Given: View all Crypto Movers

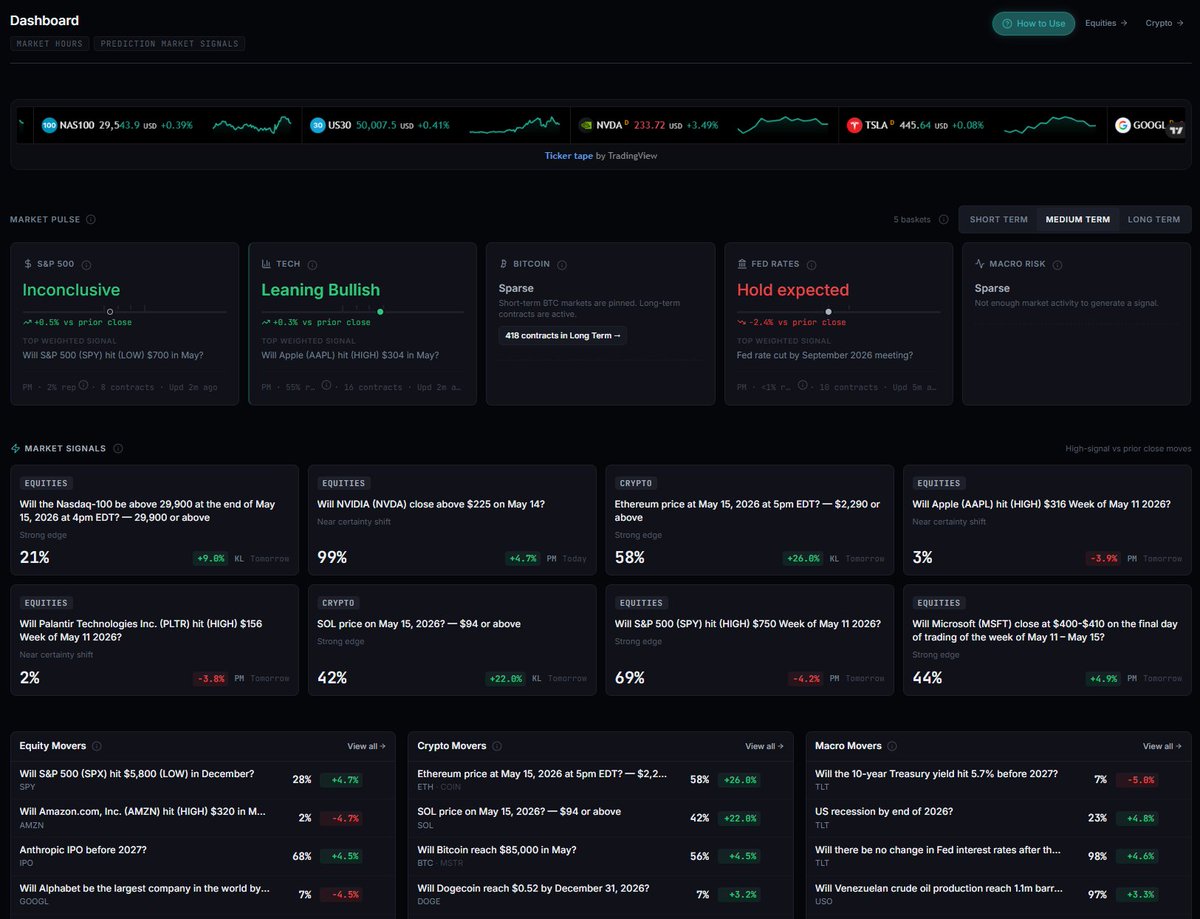Looking at the screenshot, I should tap(764, 746).
